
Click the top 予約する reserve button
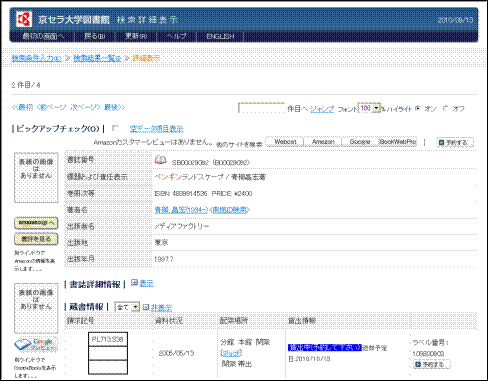[x=455, y=143]
